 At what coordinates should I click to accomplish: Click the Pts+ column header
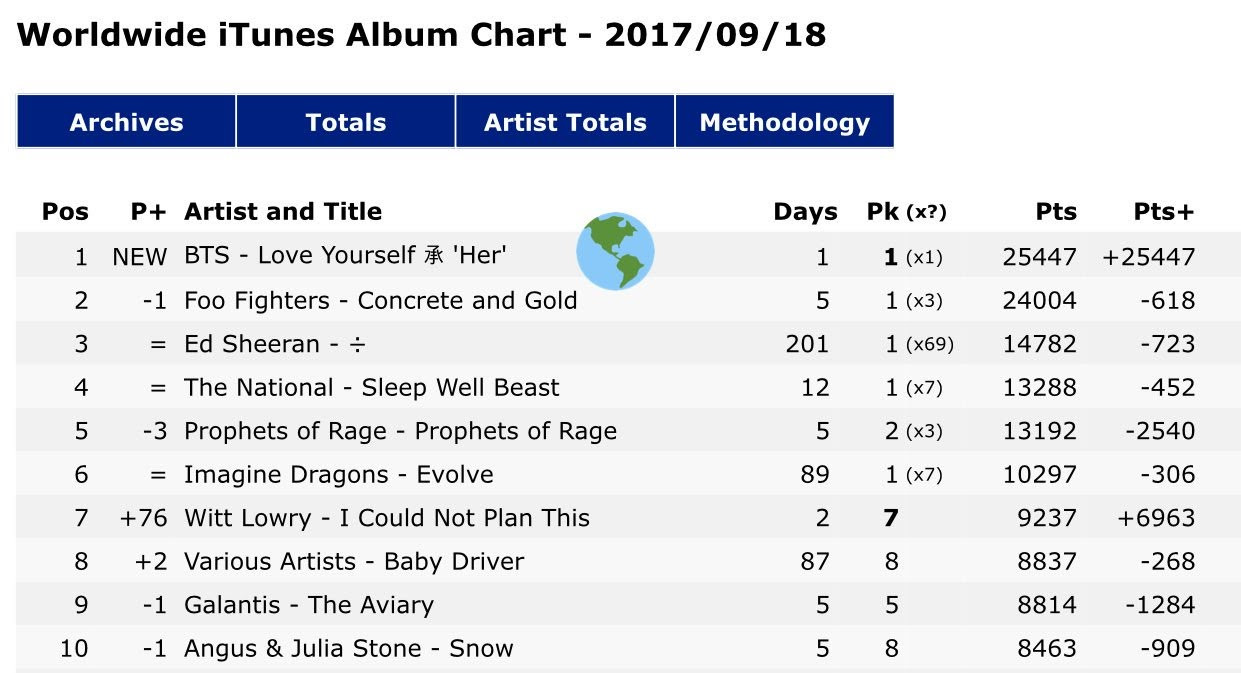[1163, 212]
